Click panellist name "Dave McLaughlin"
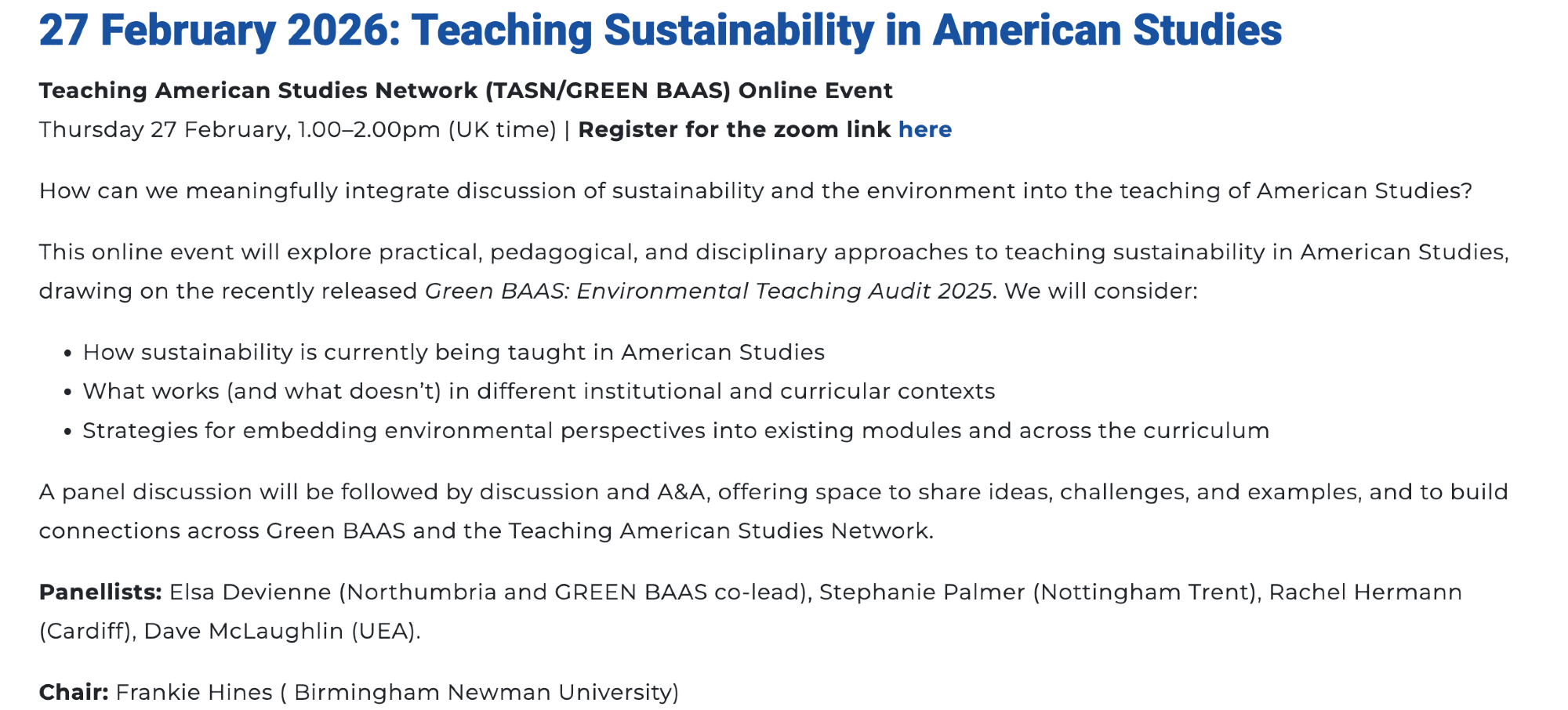 (244, 632)
